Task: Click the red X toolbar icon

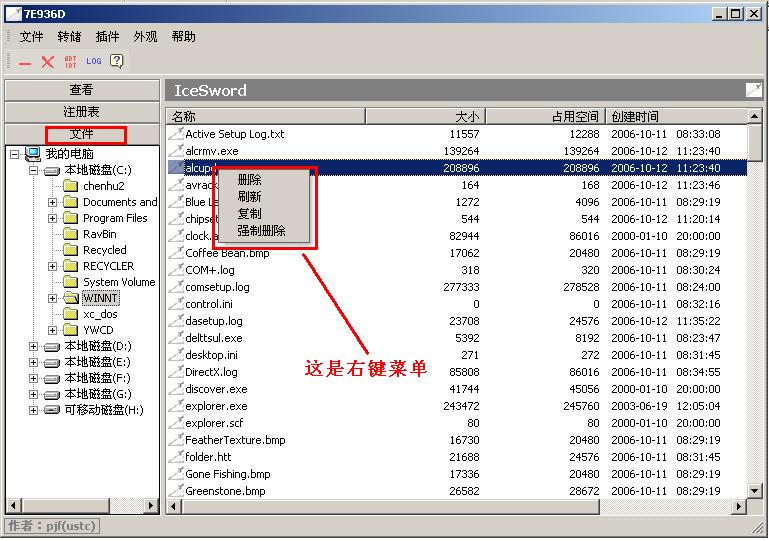Action: (x=48, y=62)
